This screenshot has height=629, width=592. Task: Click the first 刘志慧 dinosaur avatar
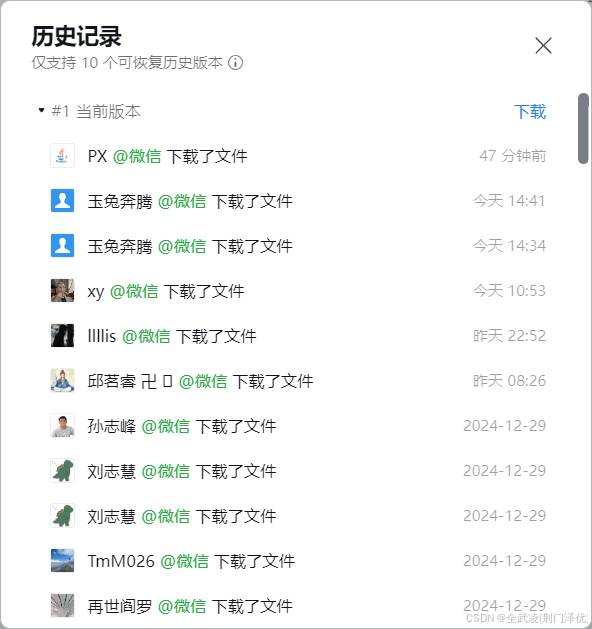(62, 470)
